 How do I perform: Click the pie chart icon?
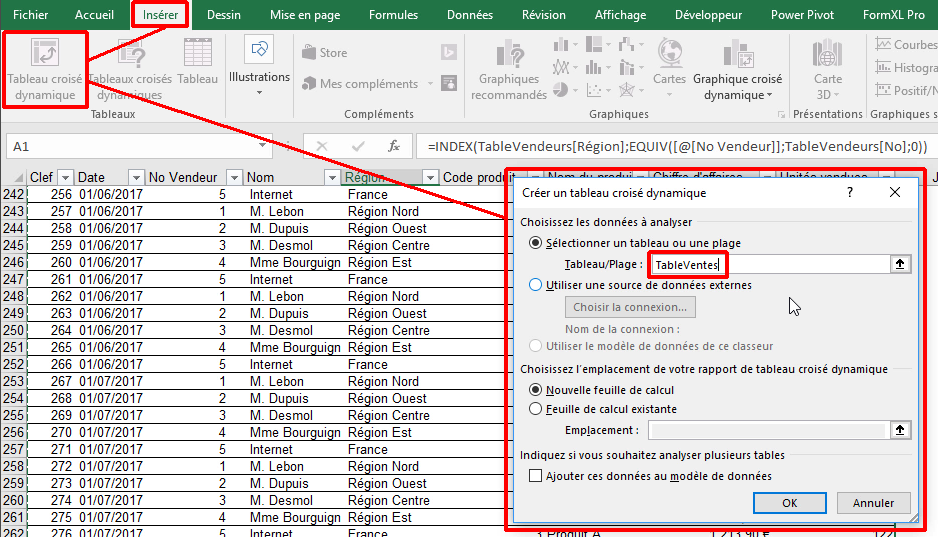[561, 90]
